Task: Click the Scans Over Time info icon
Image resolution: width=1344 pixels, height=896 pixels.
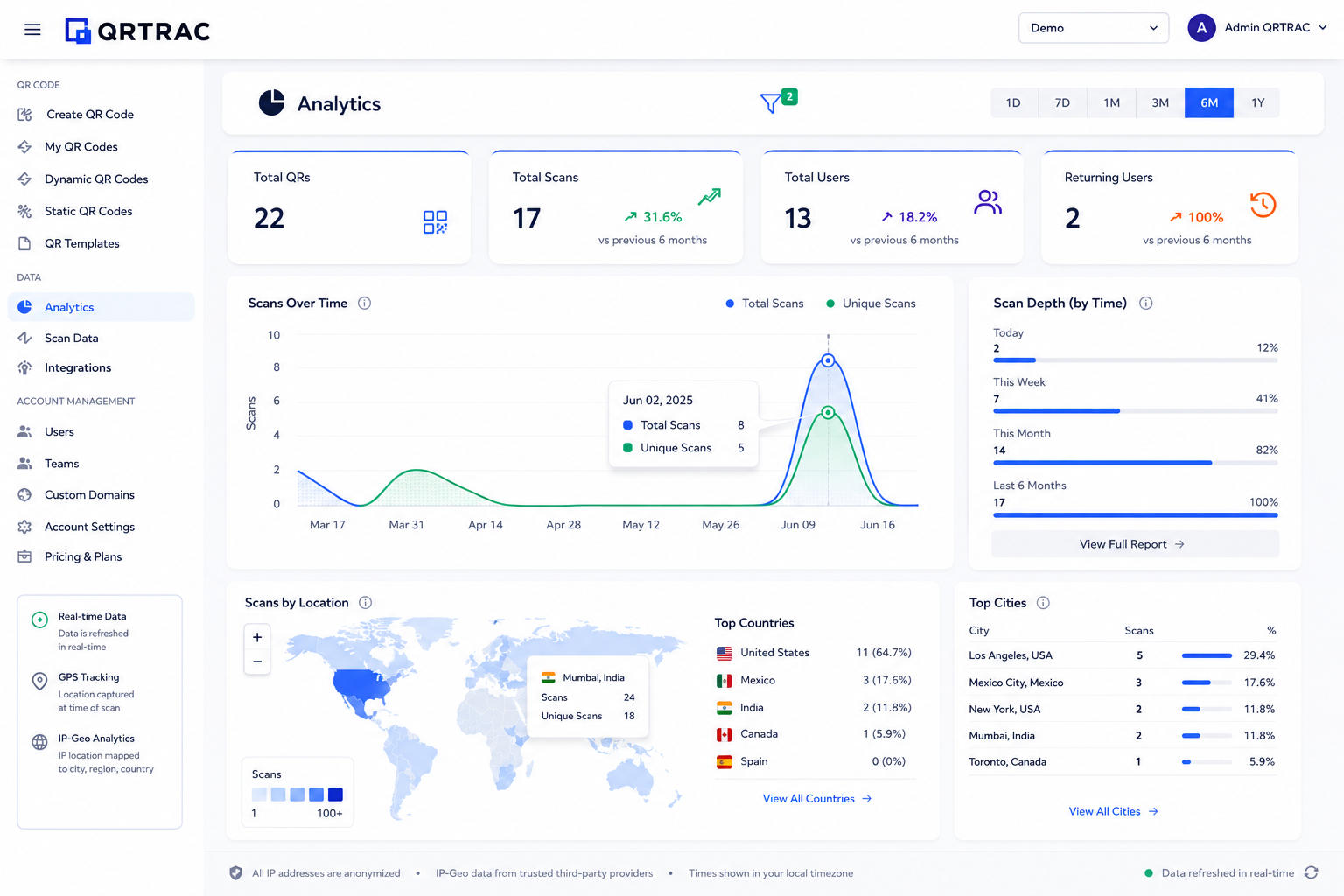Action: tap(365, 304)
